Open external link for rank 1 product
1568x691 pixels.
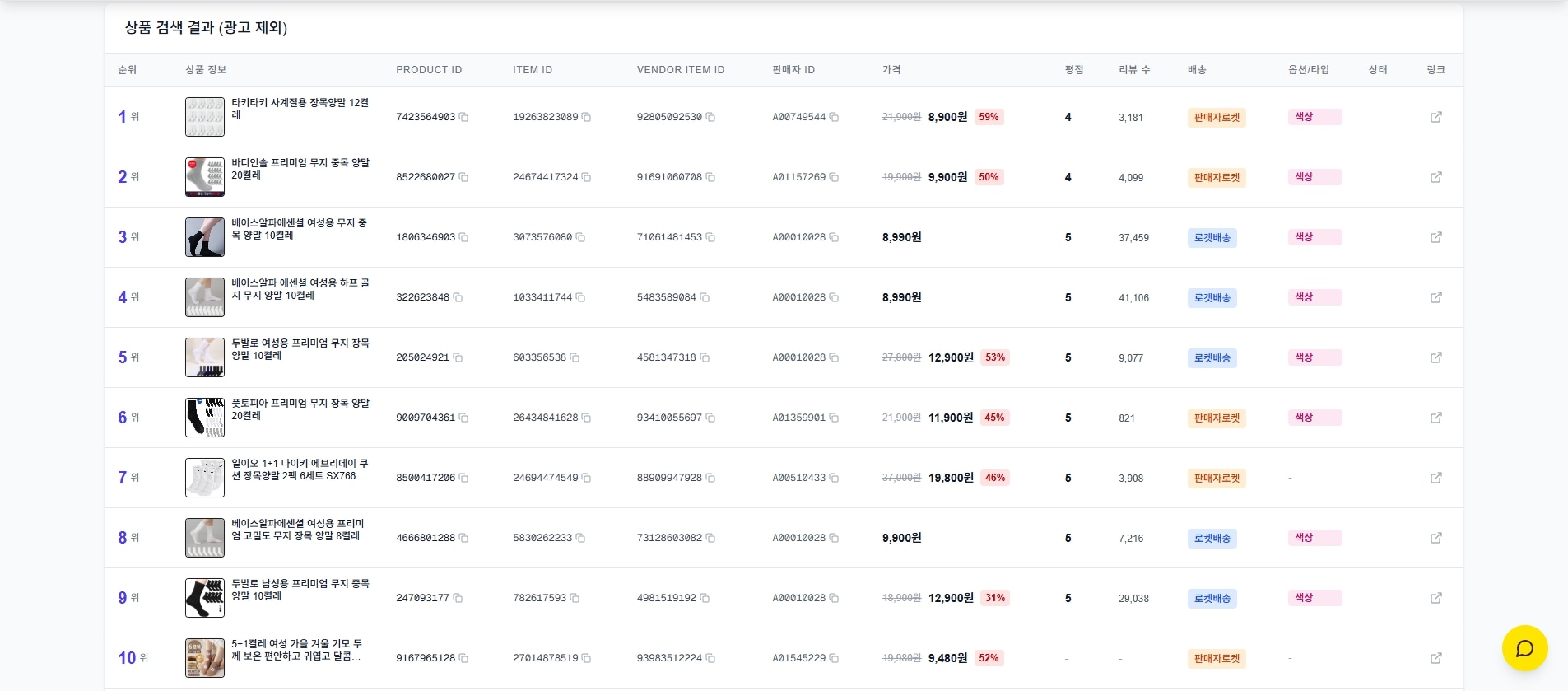pos(1435,117)
